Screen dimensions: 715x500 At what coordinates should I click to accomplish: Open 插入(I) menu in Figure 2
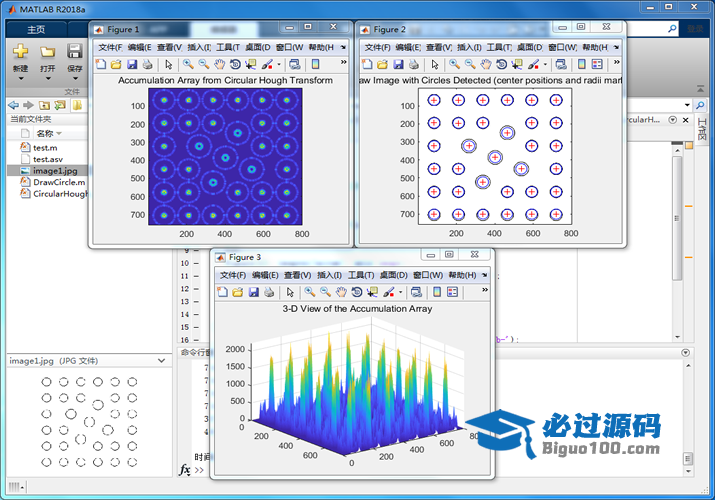point(469,47)
